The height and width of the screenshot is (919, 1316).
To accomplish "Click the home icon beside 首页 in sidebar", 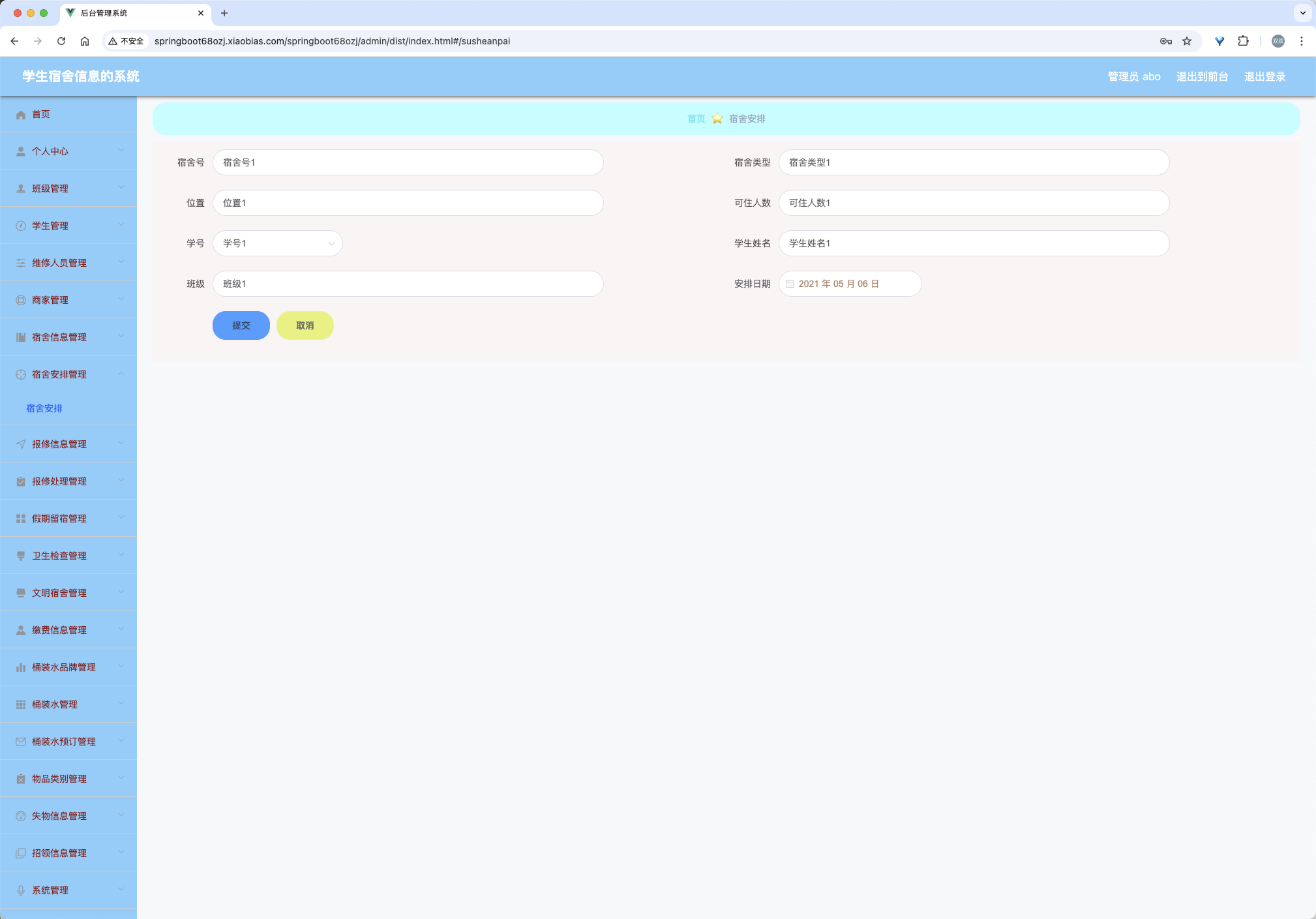I will coord(21,115).
